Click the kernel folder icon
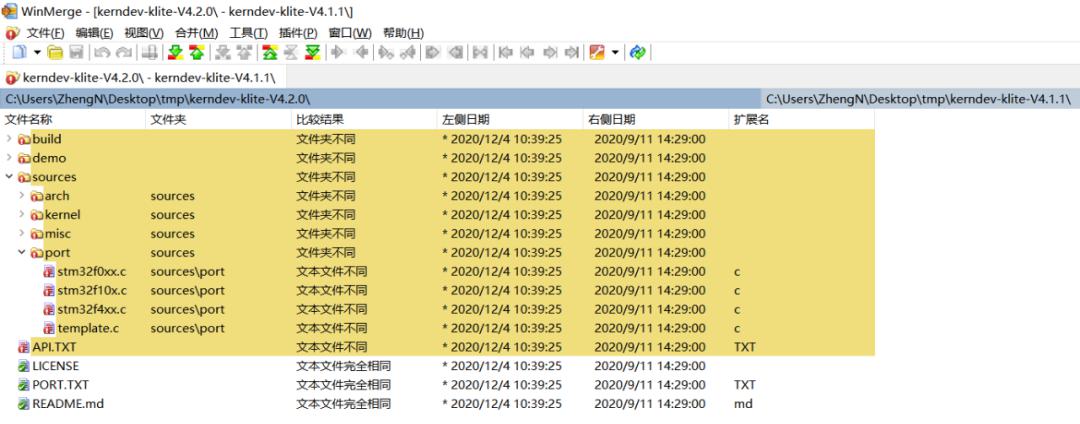 [37, 215]
